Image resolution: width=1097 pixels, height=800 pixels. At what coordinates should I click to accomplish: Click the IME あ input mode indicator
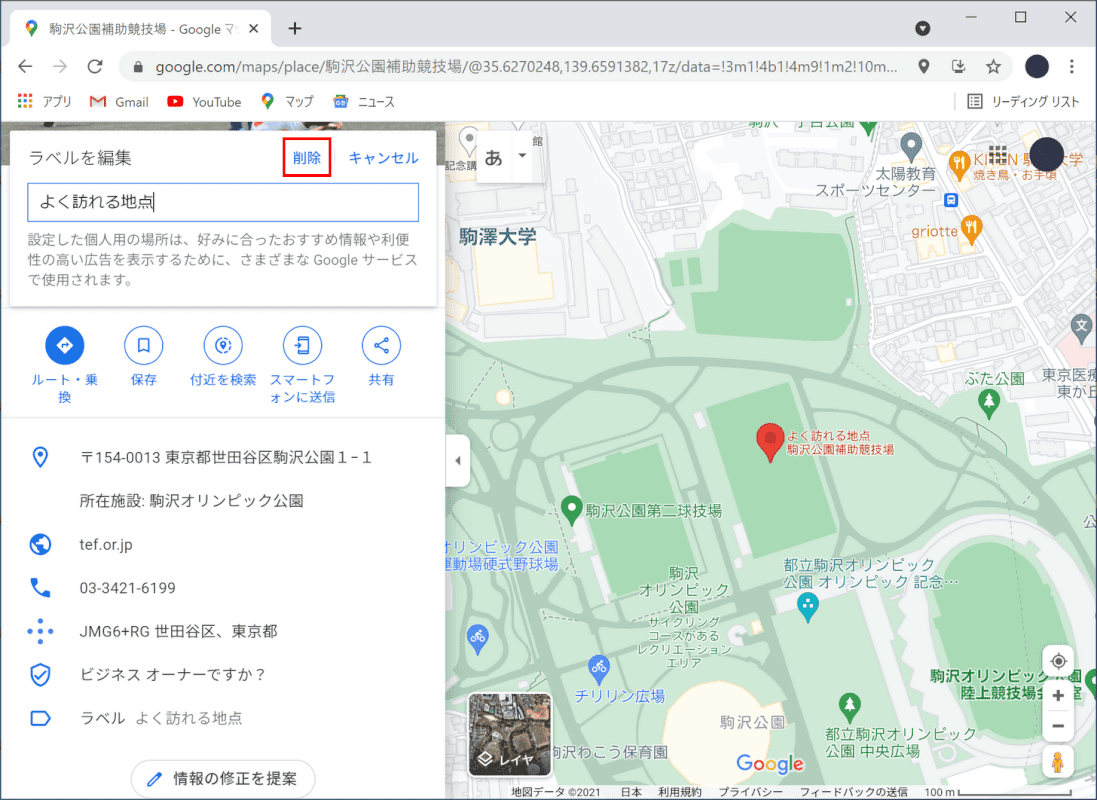tap(493, 157)
